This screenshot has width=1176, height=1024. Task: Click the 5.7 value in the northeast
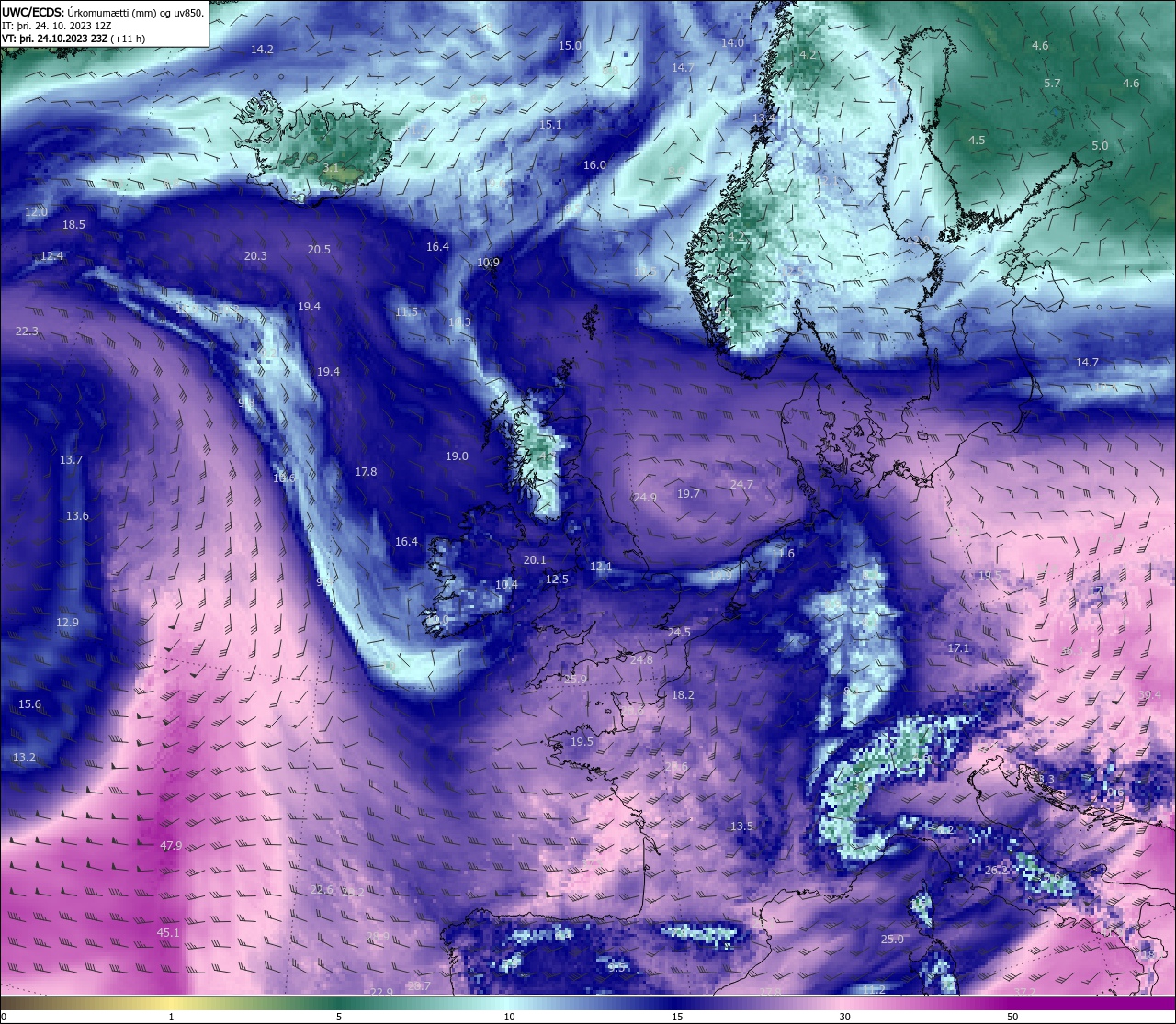[x=1052, y=84]
